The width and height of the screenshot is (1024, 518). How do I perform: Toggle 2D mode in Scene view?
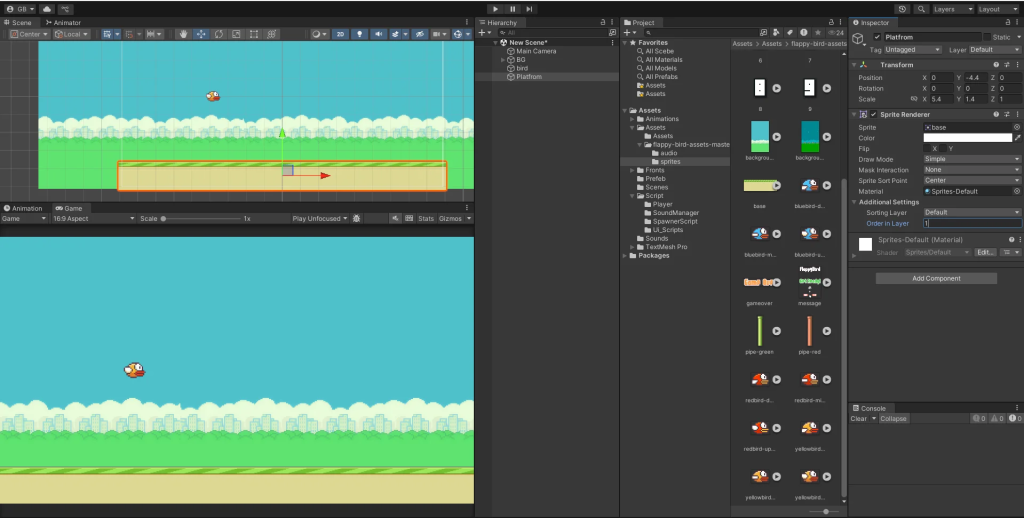point(340,34)
